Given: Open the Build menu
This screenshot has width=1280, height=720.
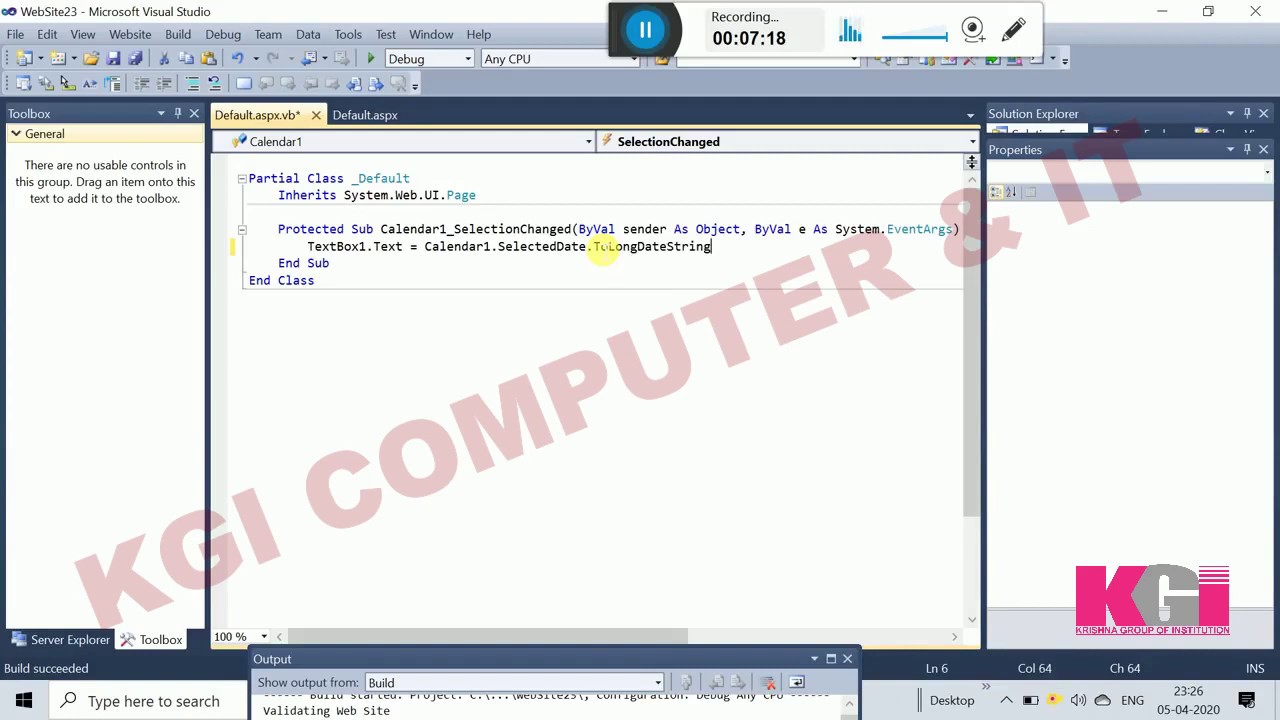Looking at the screenshot, I should coord(178,34).
